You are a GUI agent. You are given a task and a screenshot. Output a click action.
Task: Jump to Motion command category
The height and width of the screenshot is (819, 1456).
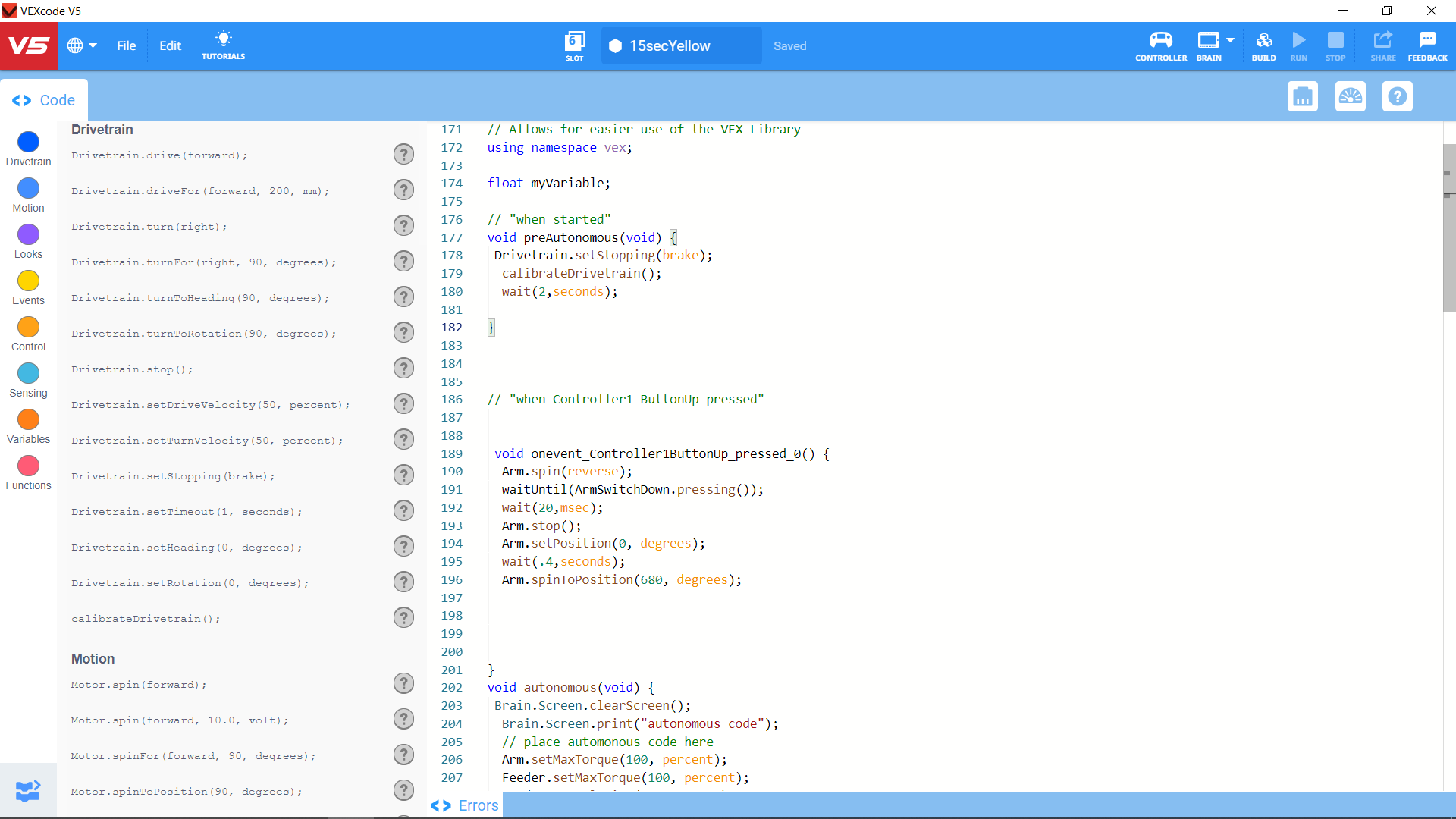click(x=28, y=196)
